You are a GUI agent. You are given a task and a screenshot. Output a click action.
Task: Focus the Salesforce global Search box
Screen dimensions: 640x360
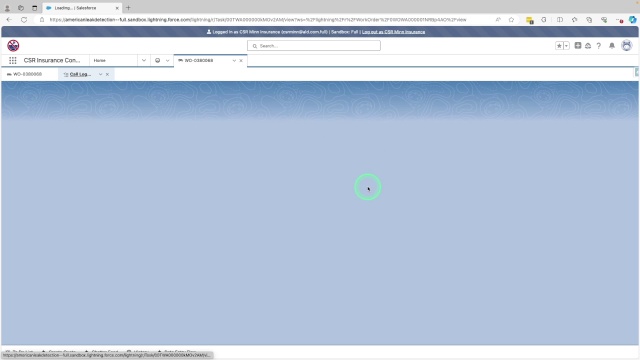(313, 46)
